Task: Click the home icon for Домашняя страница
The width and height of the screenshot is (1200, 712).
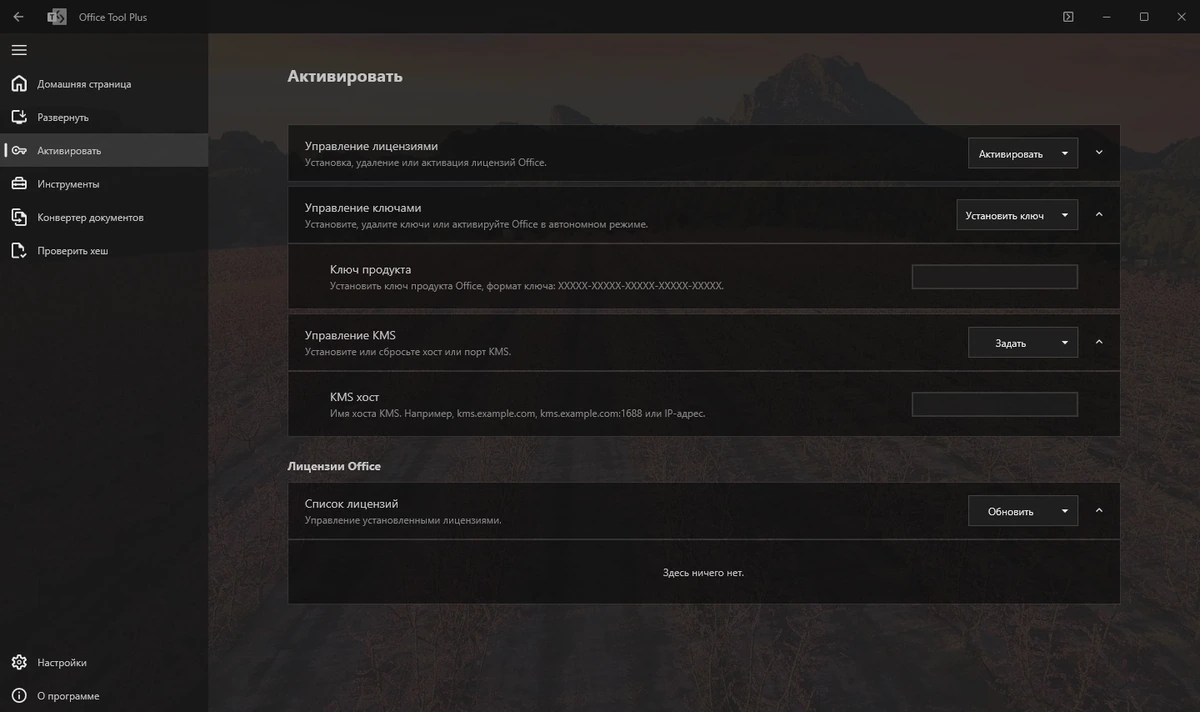Action: click(19, 84)
